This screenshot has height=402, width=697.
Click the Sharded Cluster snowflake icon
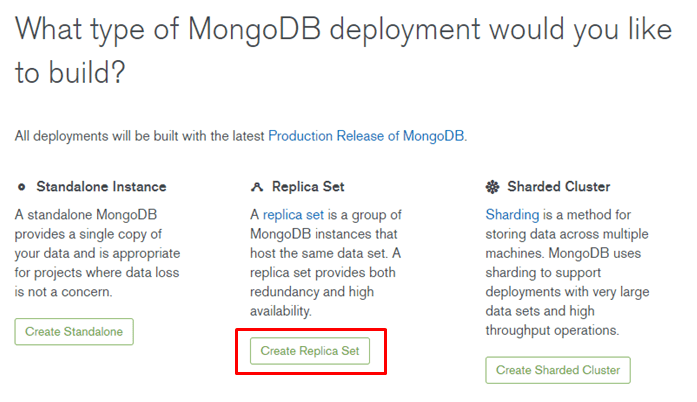pyautogui.click(x=492, y=187)
